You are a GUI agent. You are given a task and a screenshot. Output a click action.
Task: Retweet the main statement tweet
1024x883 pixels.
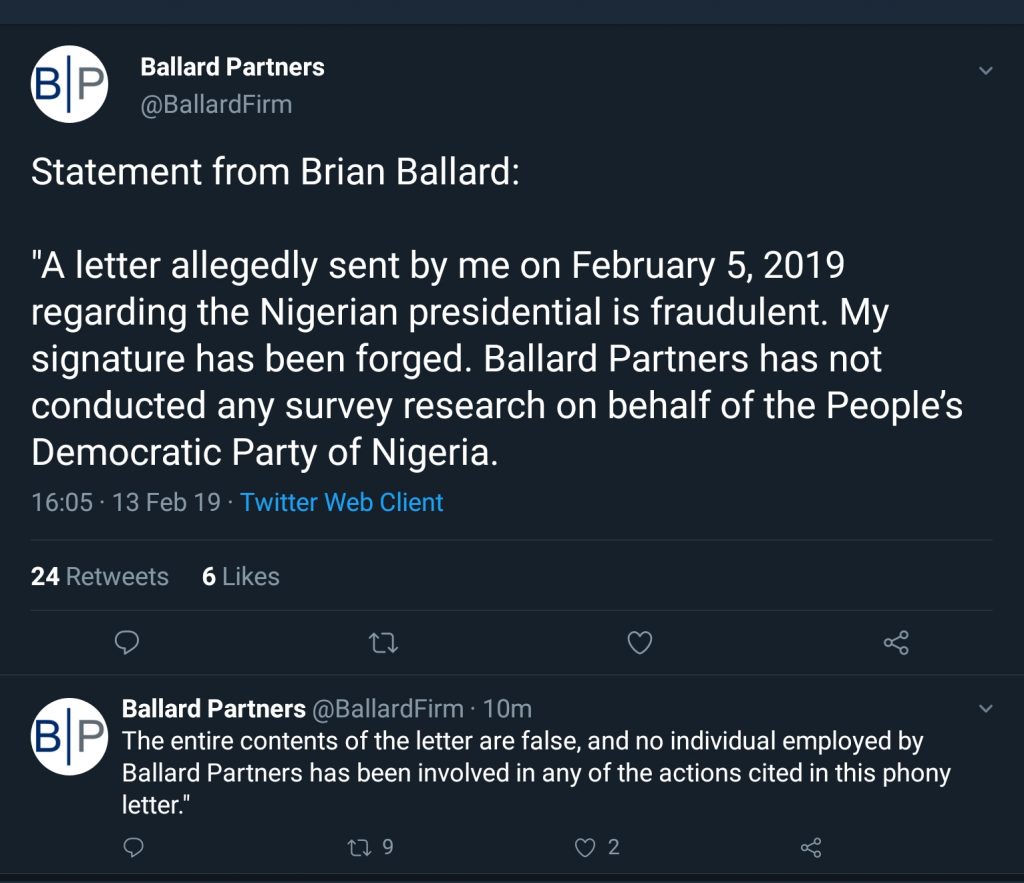[x=383, y=643]
